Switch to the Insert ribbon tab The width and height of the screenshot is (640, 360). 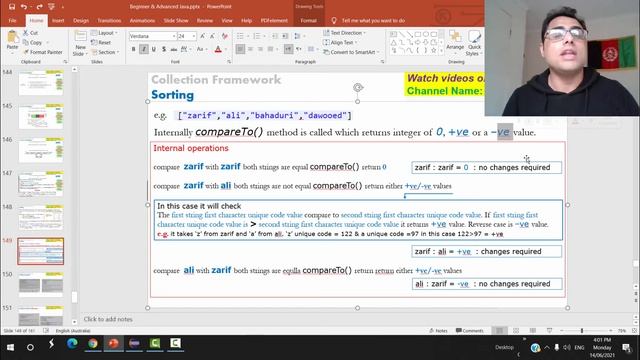pyautogui.click(x=58, y=20)
